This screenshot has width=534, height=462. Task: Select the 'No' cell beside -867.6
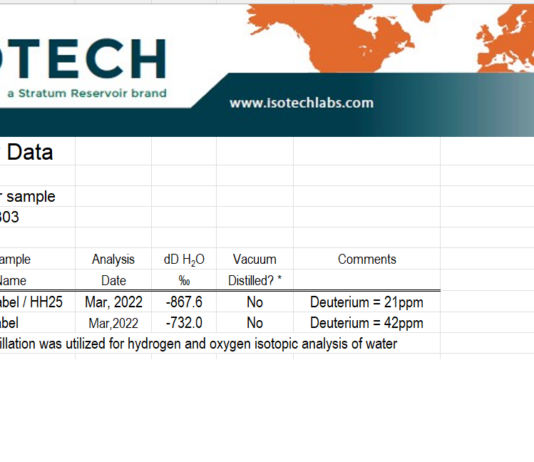point(255,302)
